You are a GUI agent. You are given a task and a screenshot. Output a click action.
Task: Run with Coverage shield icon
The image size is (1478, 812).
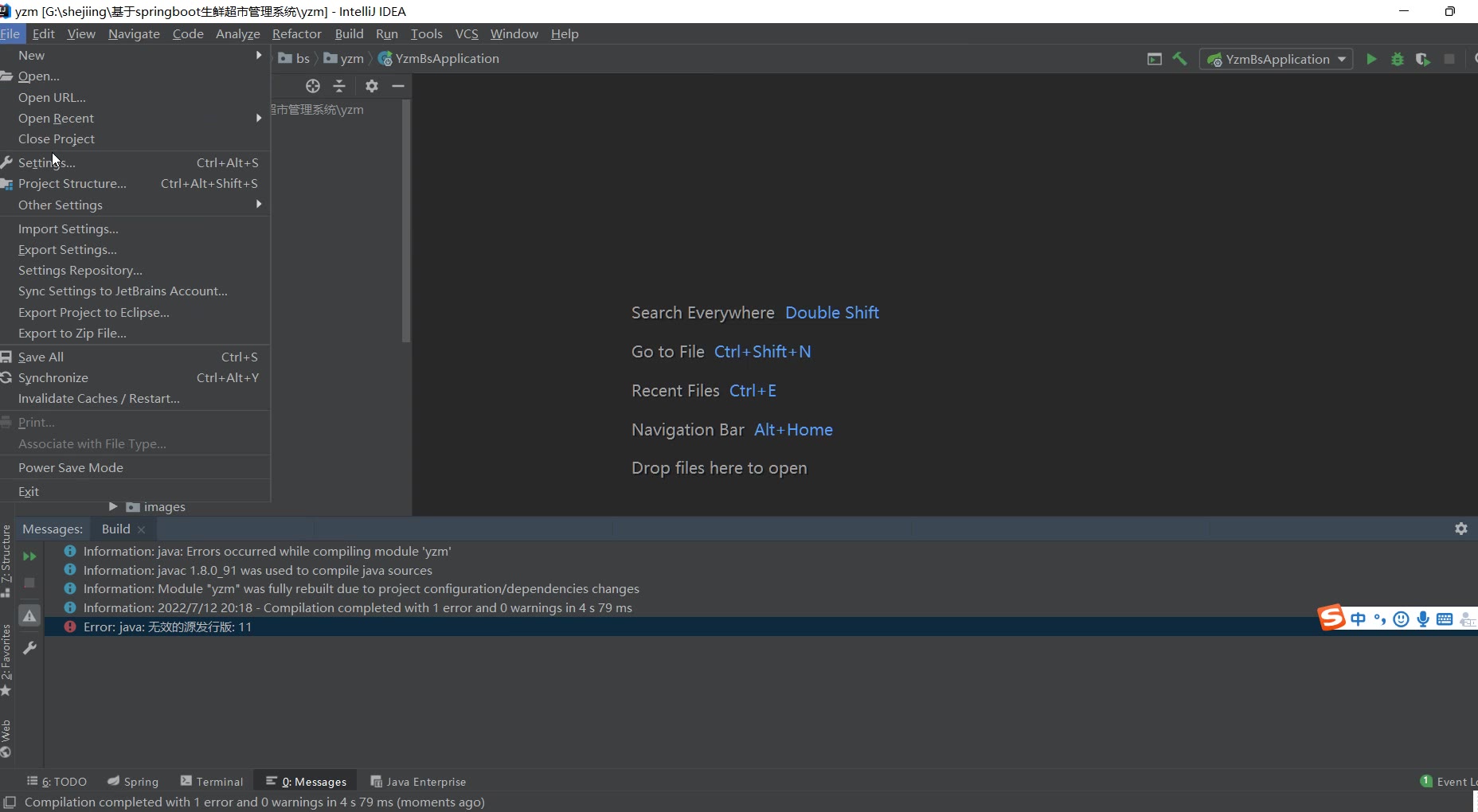pyautogui.click(x=1422, y=59)
